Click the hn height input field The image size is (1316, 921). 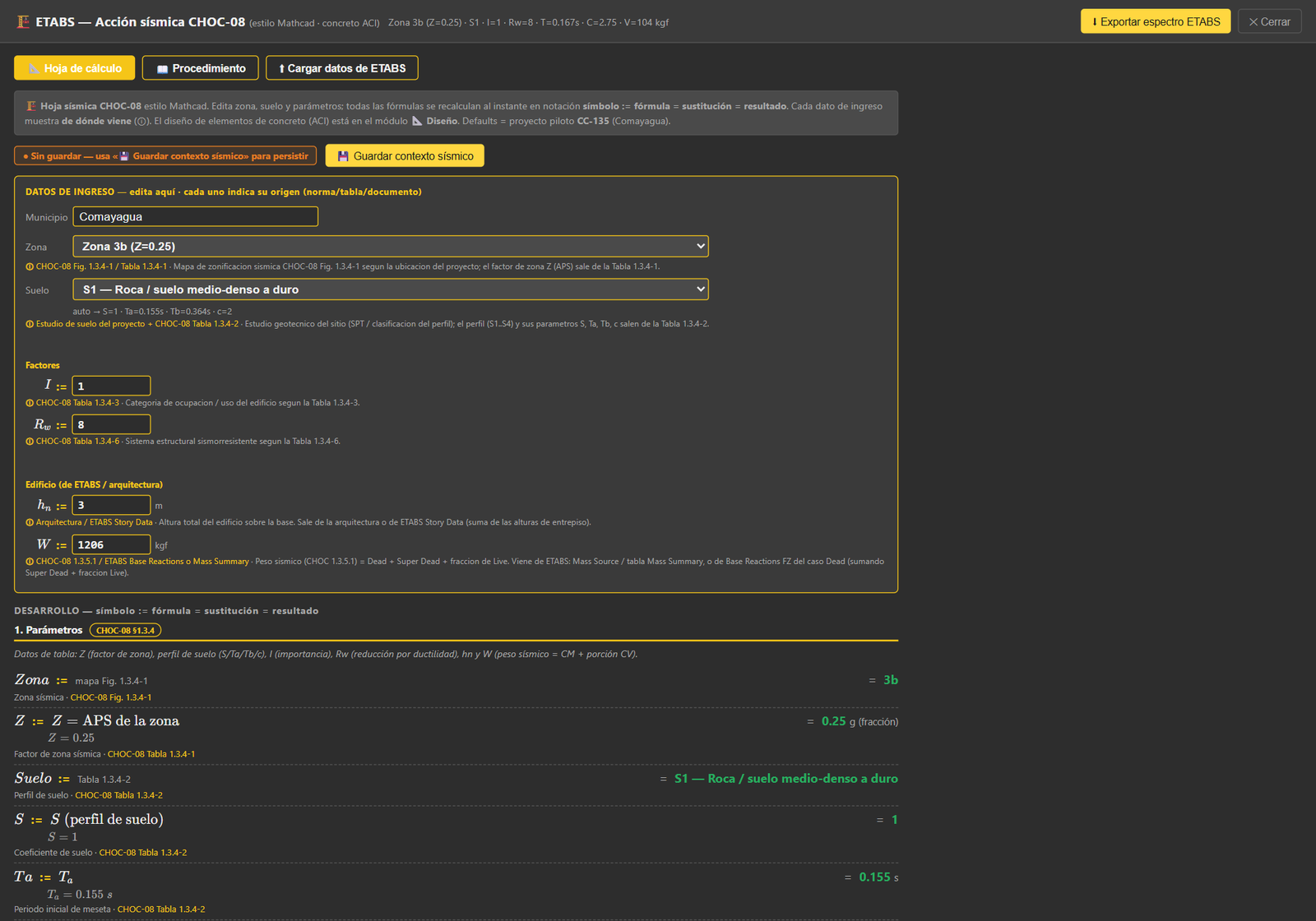(x=111, y=505)
